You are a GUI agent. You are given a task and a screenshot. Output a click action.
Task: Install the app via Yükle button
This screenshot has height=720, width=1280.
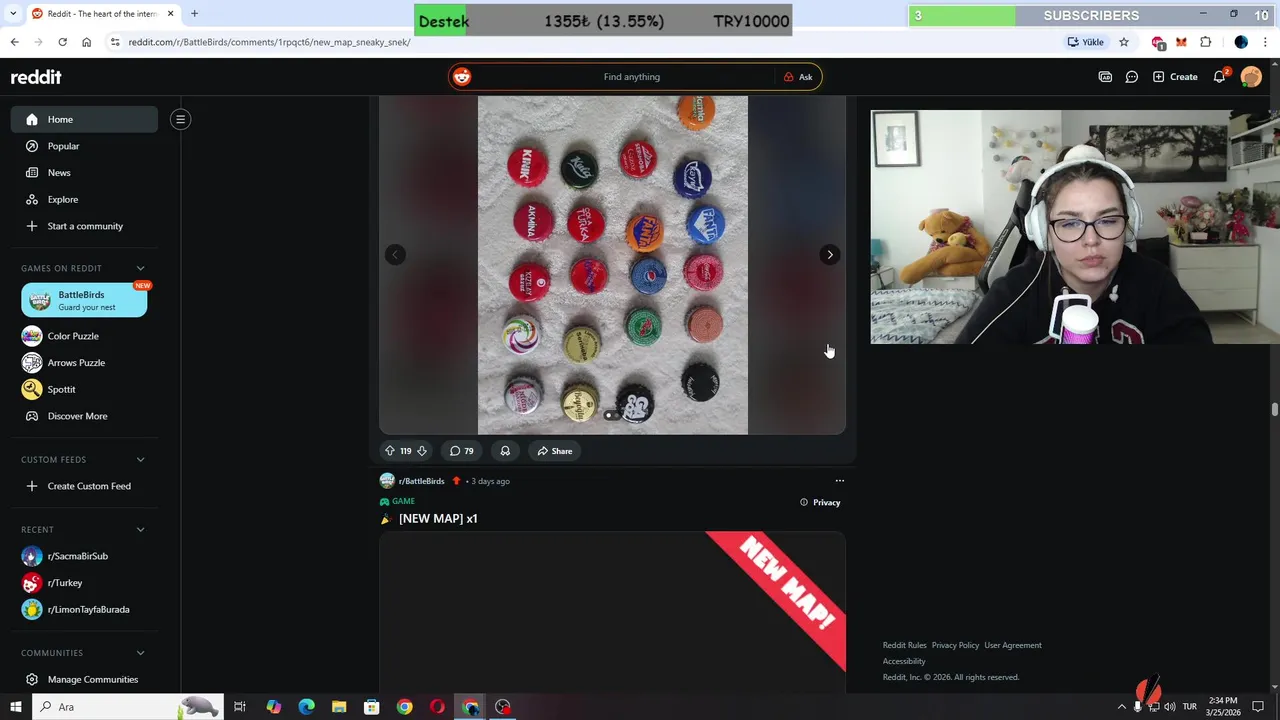1086,42
